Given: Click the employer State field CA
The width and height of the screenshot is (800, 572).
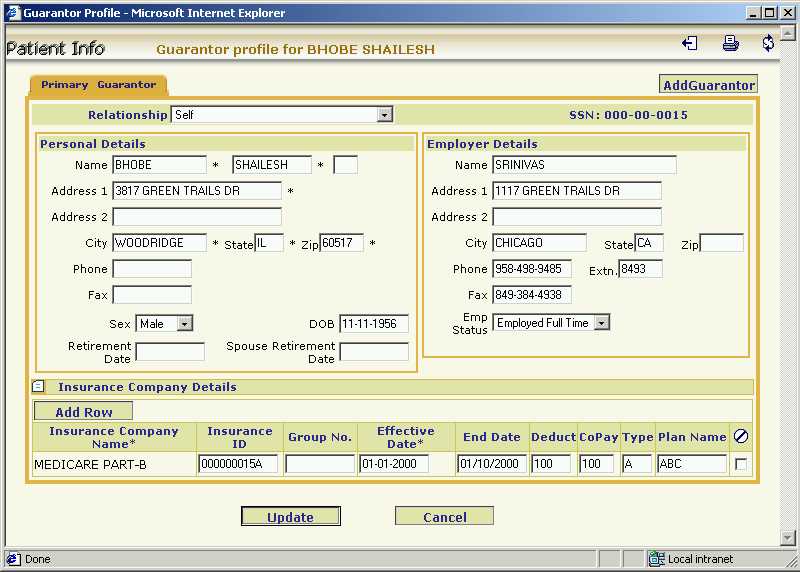Looking at the screenshot, I should coord(649,243).
